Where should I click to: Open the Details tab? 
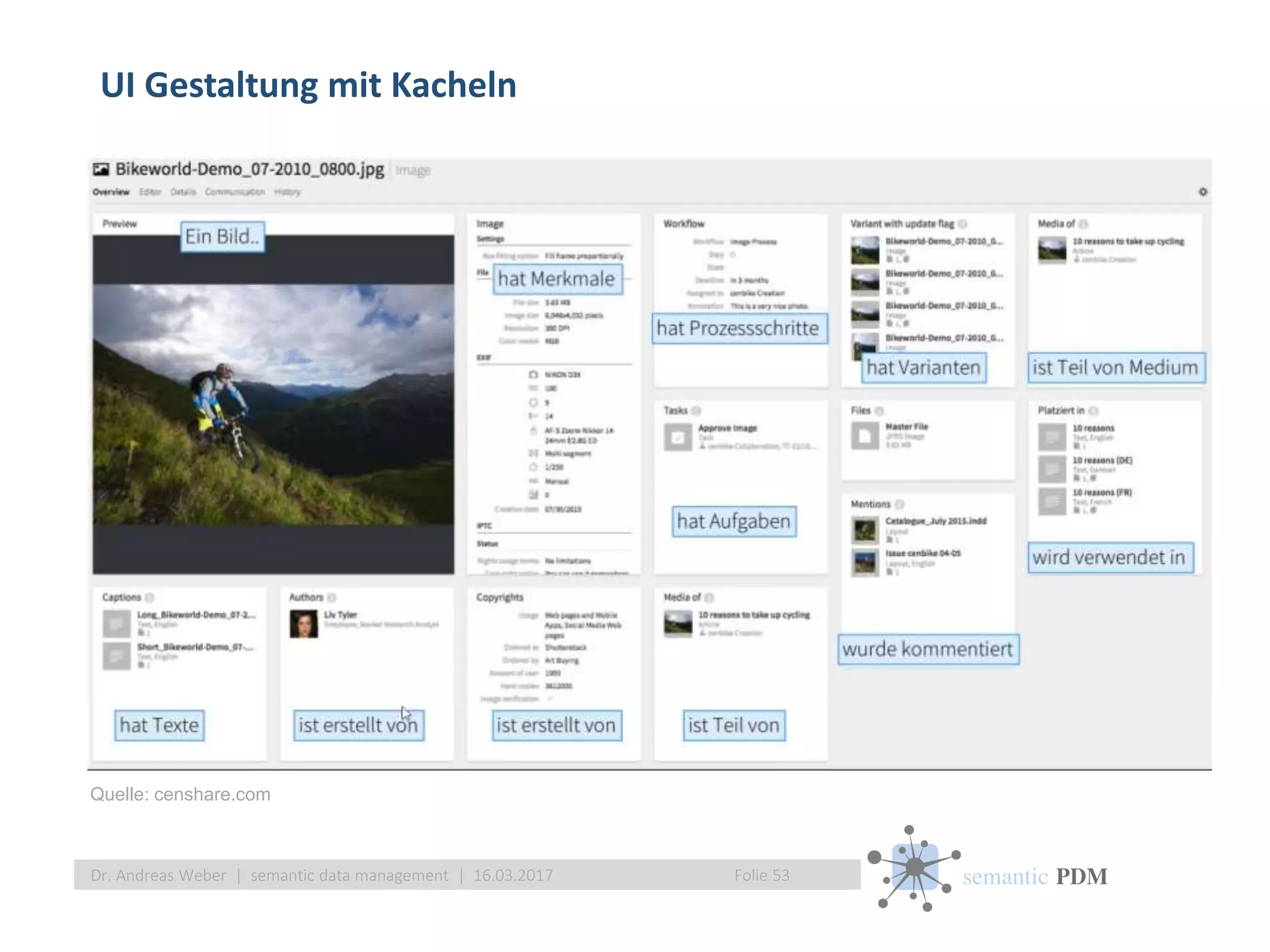[x=183, y=192]
